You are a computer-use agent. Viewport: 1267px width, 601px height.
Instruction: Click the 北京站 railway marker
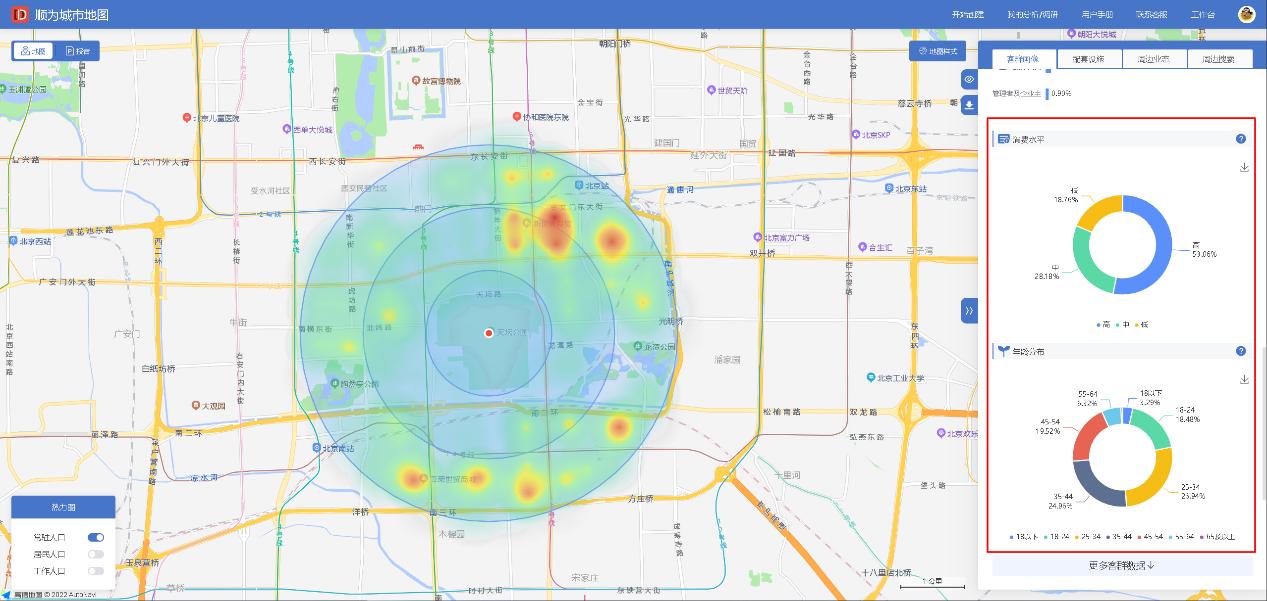click(578, 185)
